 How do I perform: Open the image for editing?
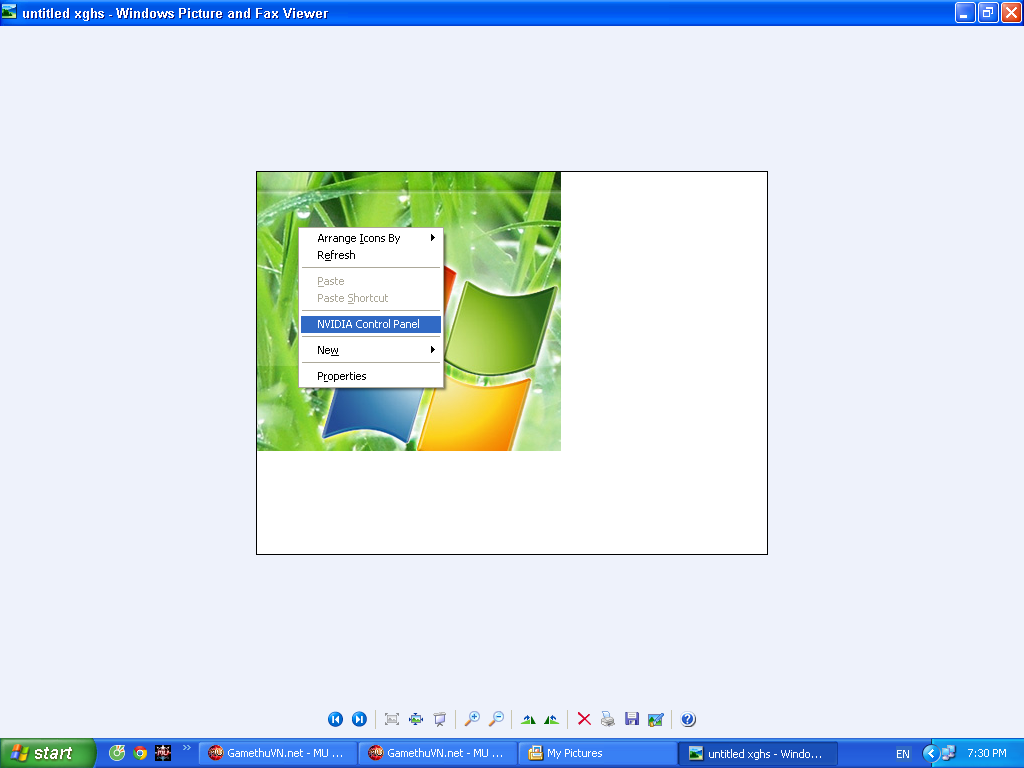(656, 719)
